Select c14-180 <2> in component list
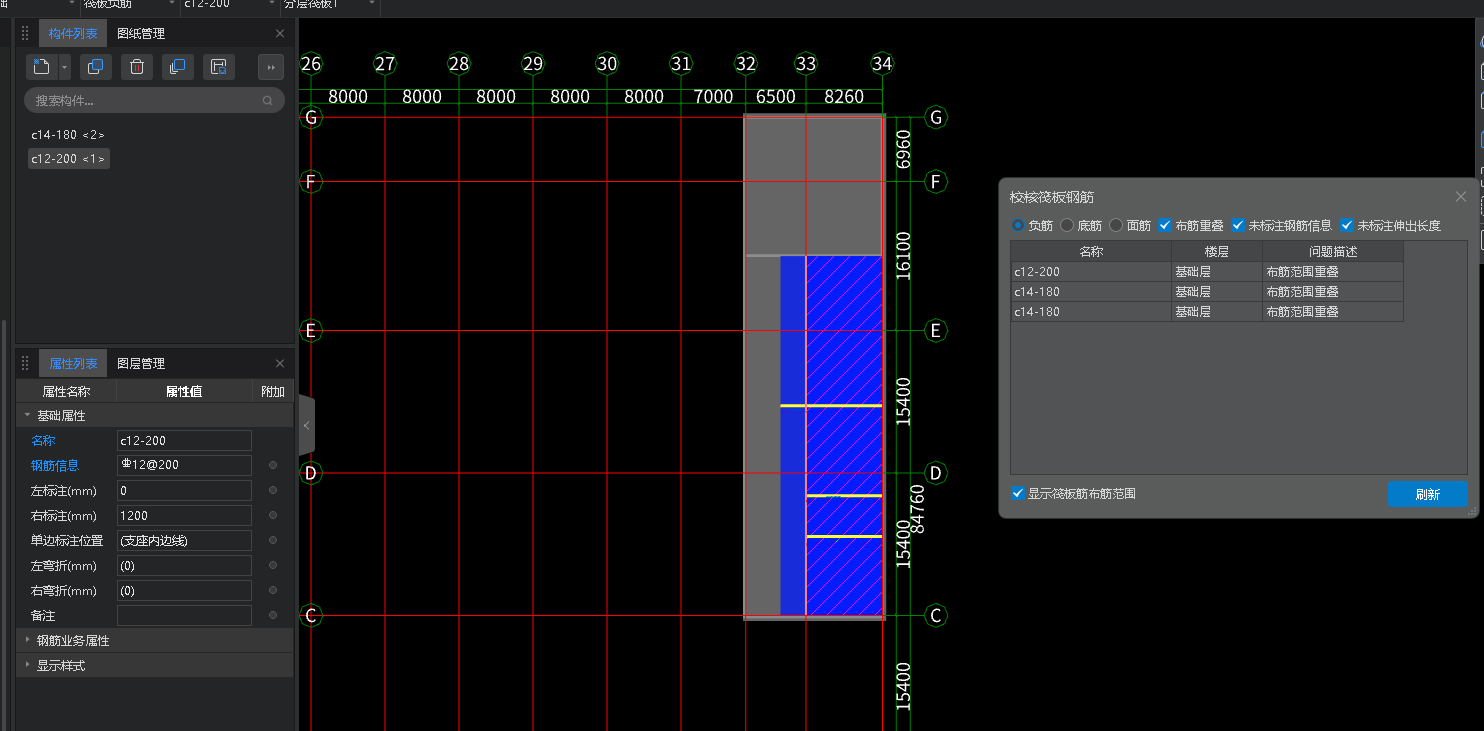1484x731 pixels. point(67,134)
